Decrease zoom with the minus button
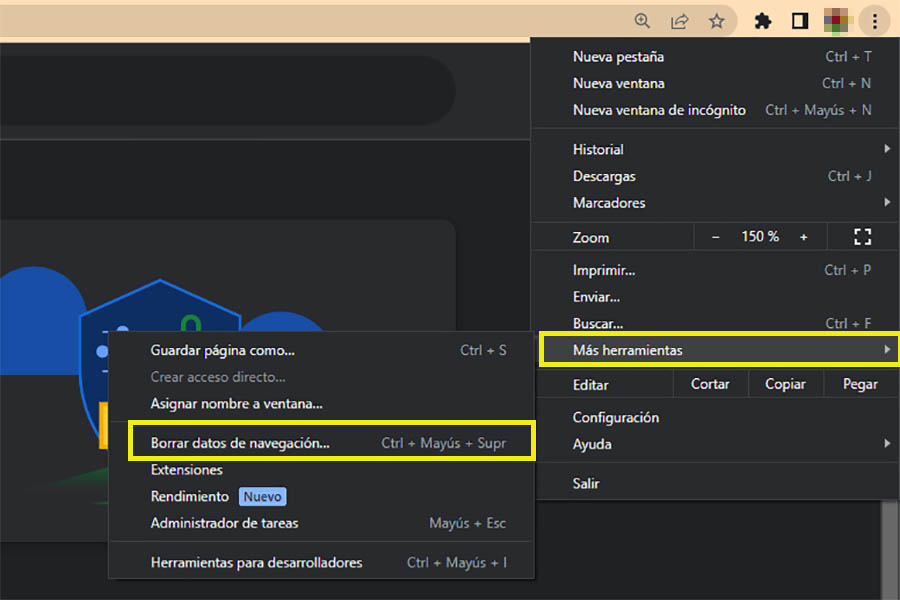Image resolution: width=900 pixels, height=600 pixels. (715, 237)
